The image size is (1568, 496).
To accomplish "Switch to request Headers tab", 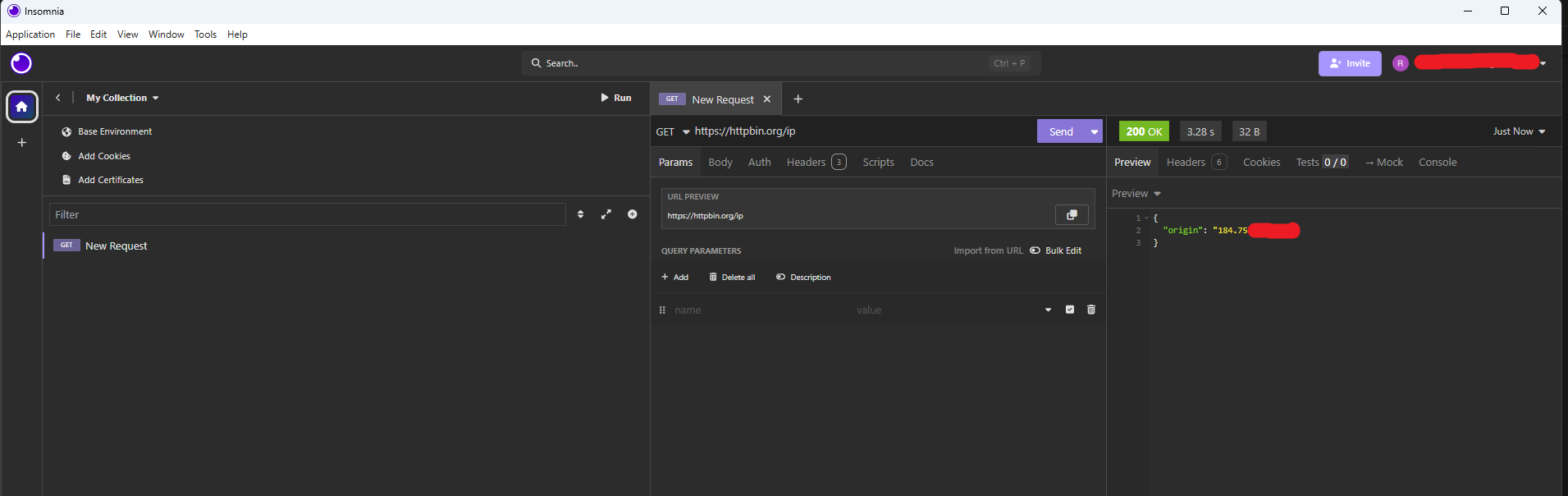I will 816,163.
